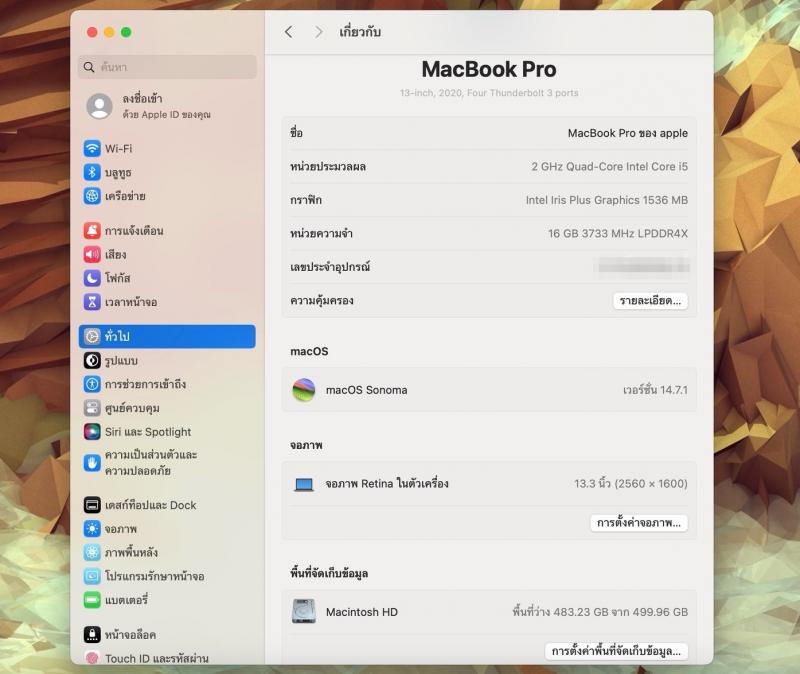The image size is (800, 674).
Task: Open the Screen Time (เวลาหน้าจอ) hourglass icon
Action: (92, 302)
